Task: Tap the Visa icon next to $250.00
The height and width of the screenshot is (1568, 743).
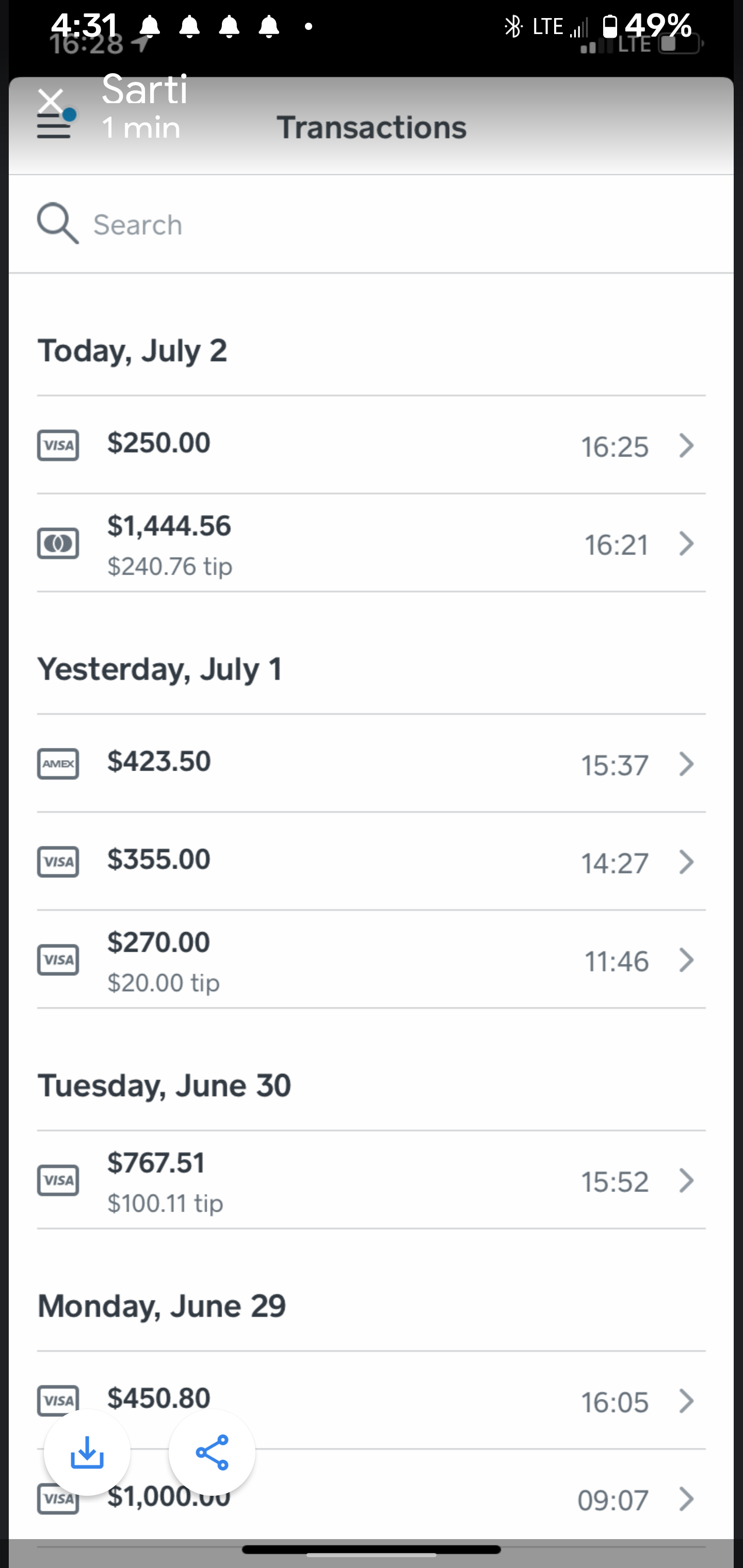Action: coord(58,446)
